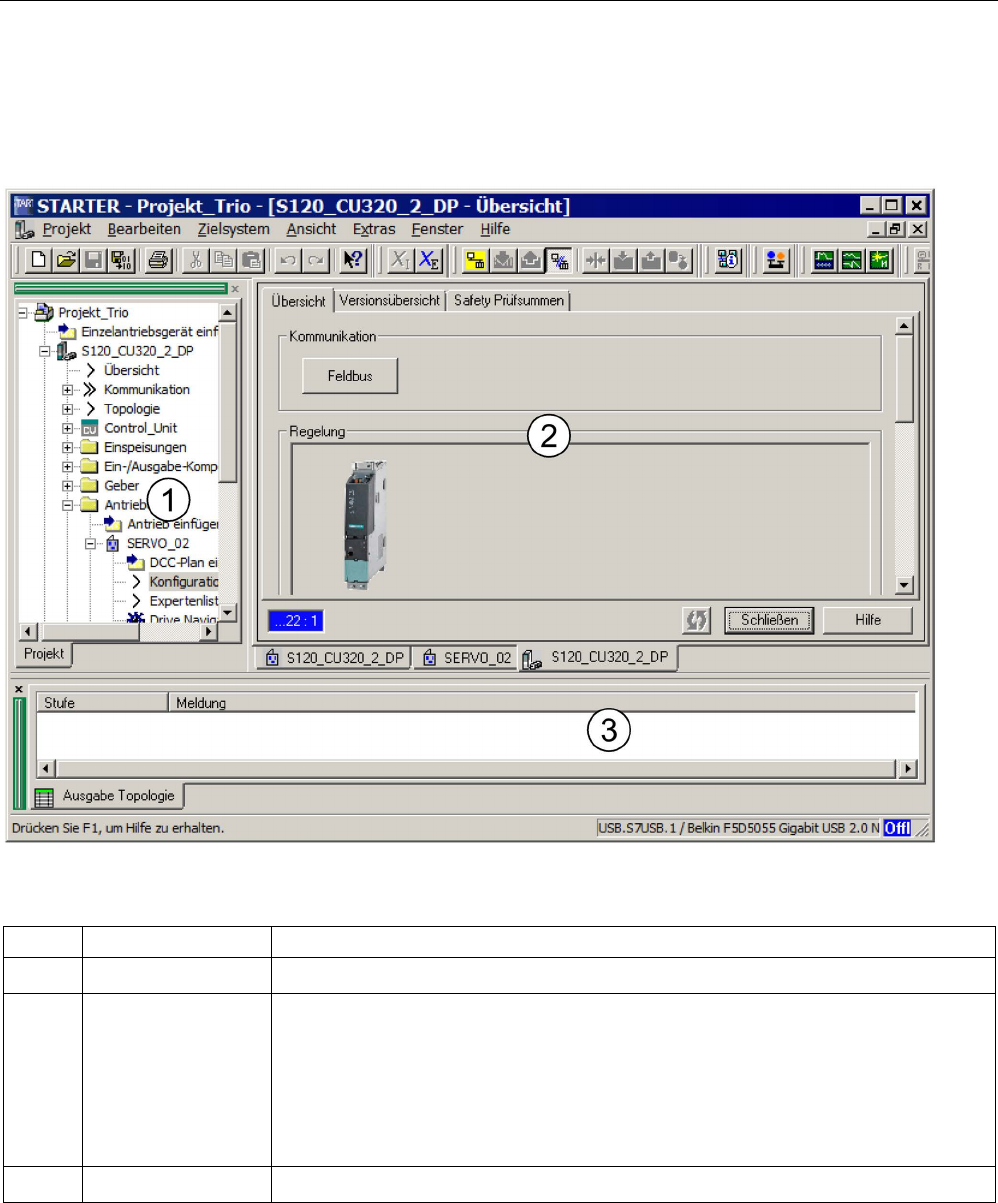Click the greyed X1 toolbar icon
998x1203 pixels.
point(399,260)
